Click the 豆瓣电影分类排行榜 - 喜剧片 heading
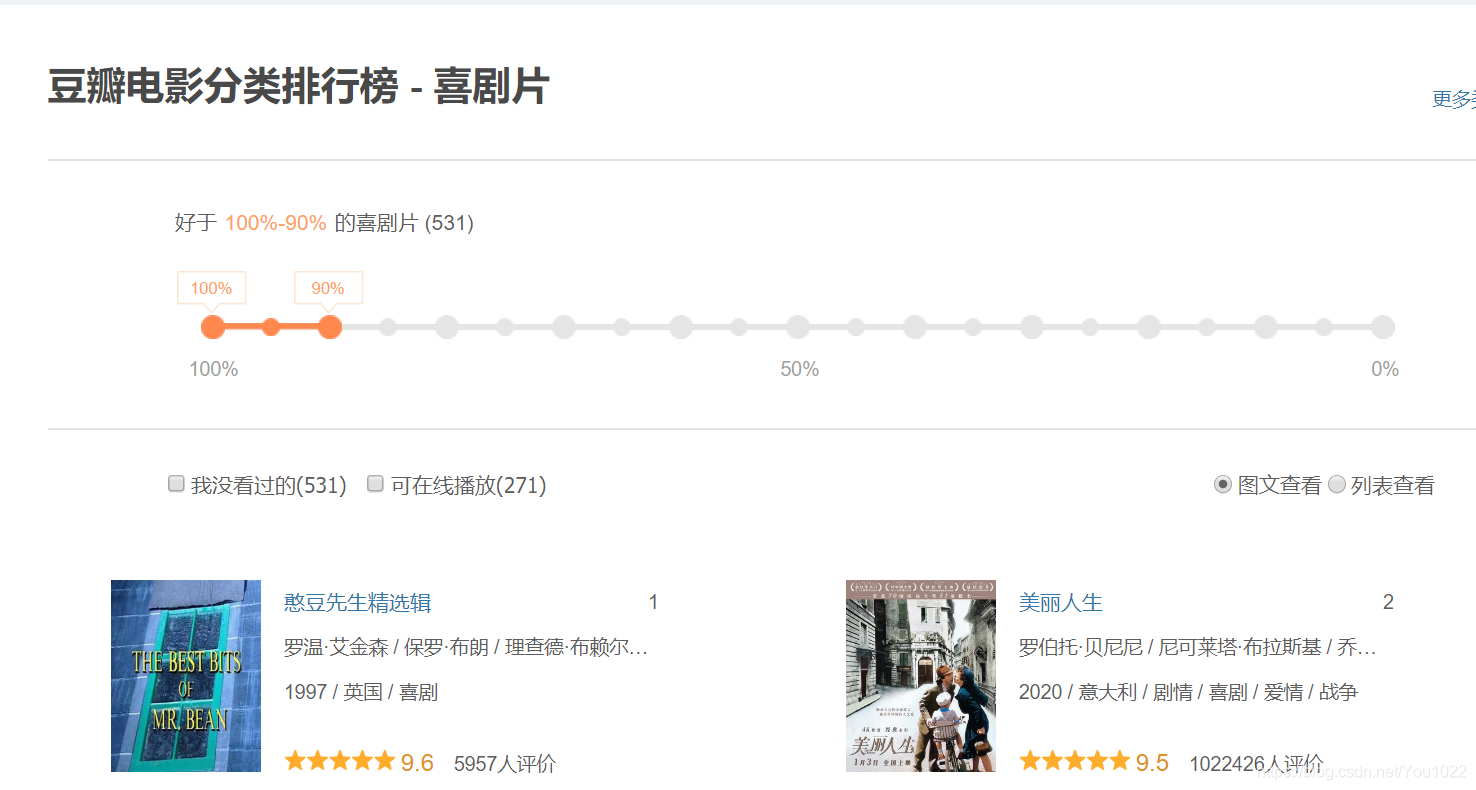1476x790 pixels. click(298, 87)
